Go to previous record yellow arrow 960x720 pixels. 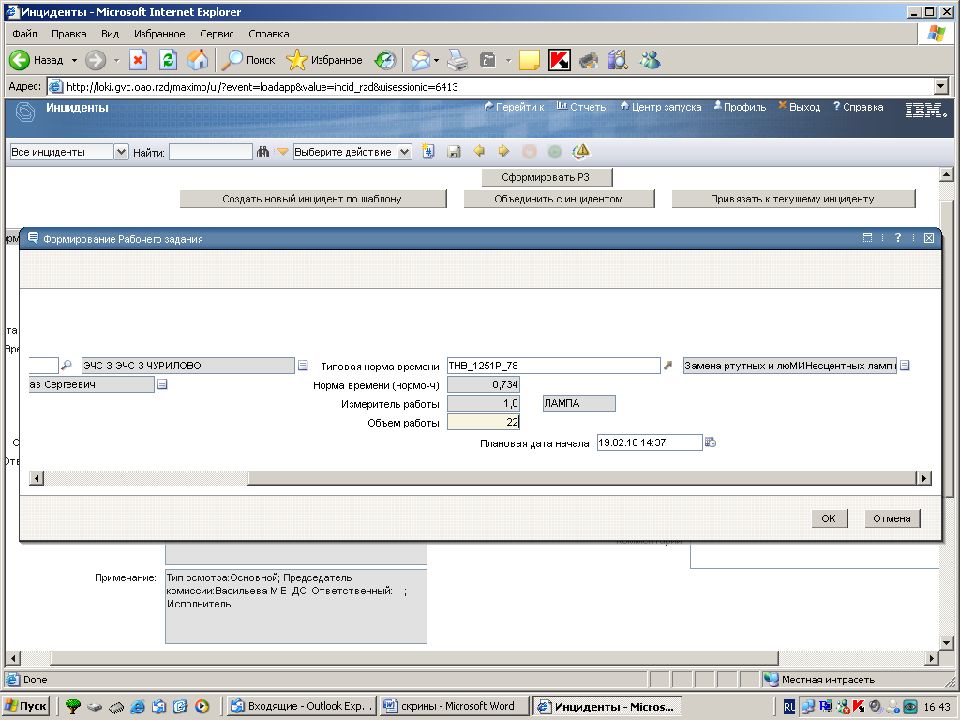pos(479,151)
